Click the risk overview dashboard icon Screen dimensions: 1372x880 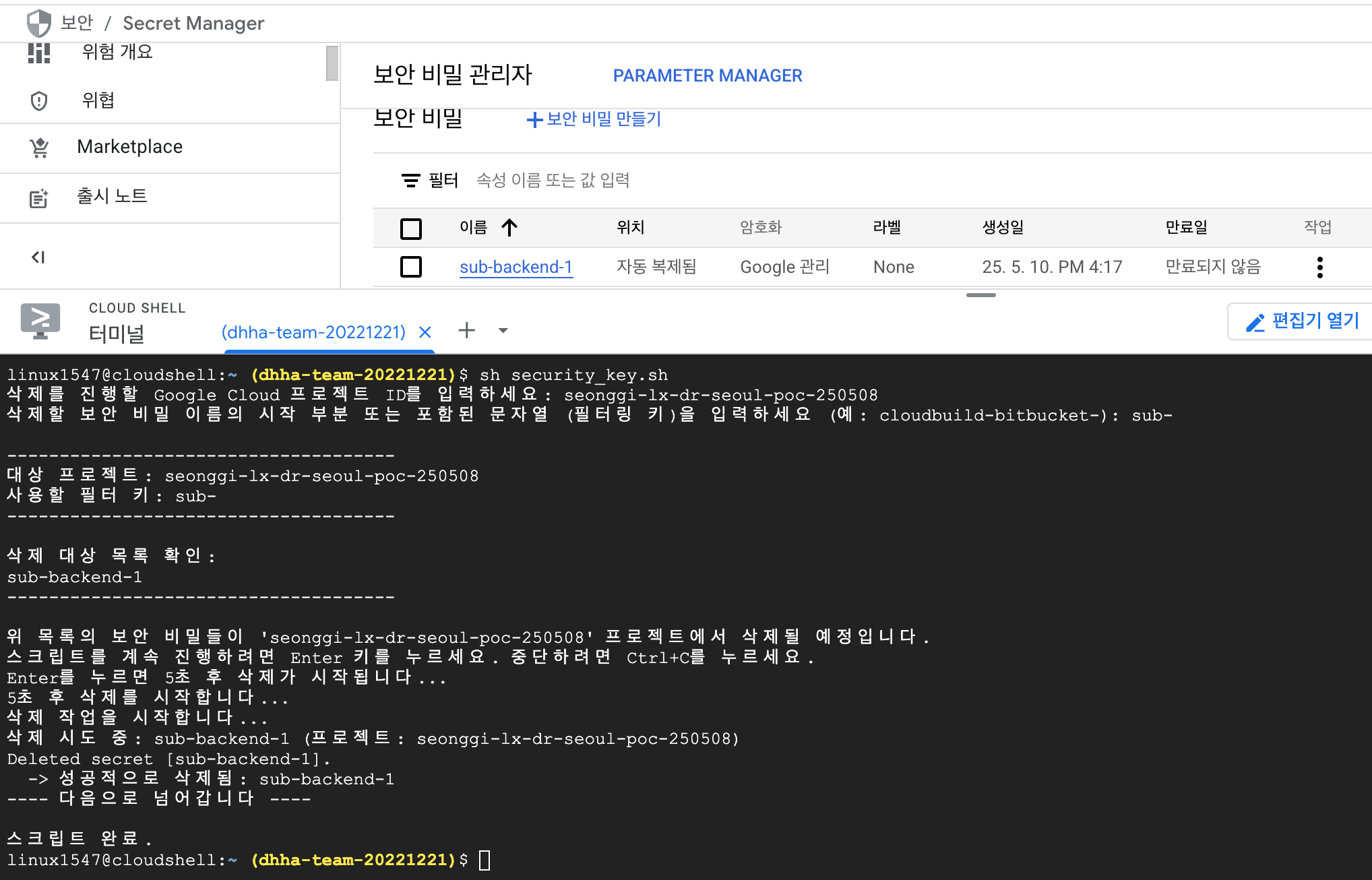39,53
